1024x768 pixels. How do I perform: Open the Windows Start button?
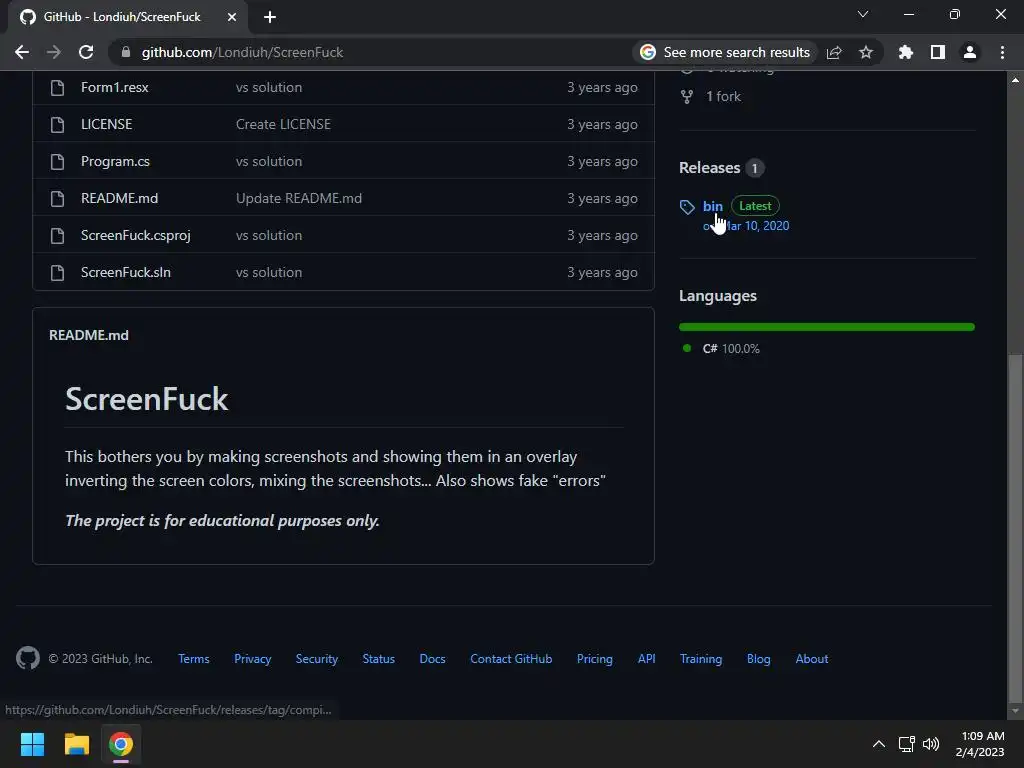click(32, 744)
